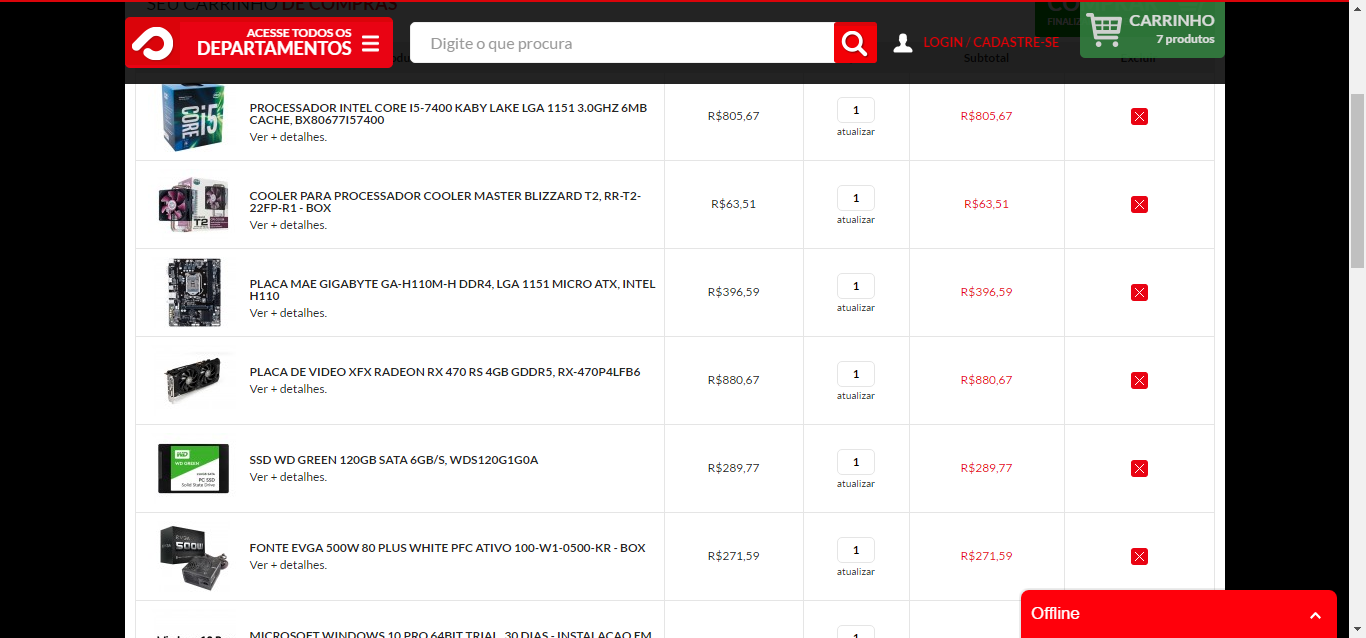Viewport: 1366px width, 638px height.
Task: Click the shopping cart icon
Action: point(1104,29)
